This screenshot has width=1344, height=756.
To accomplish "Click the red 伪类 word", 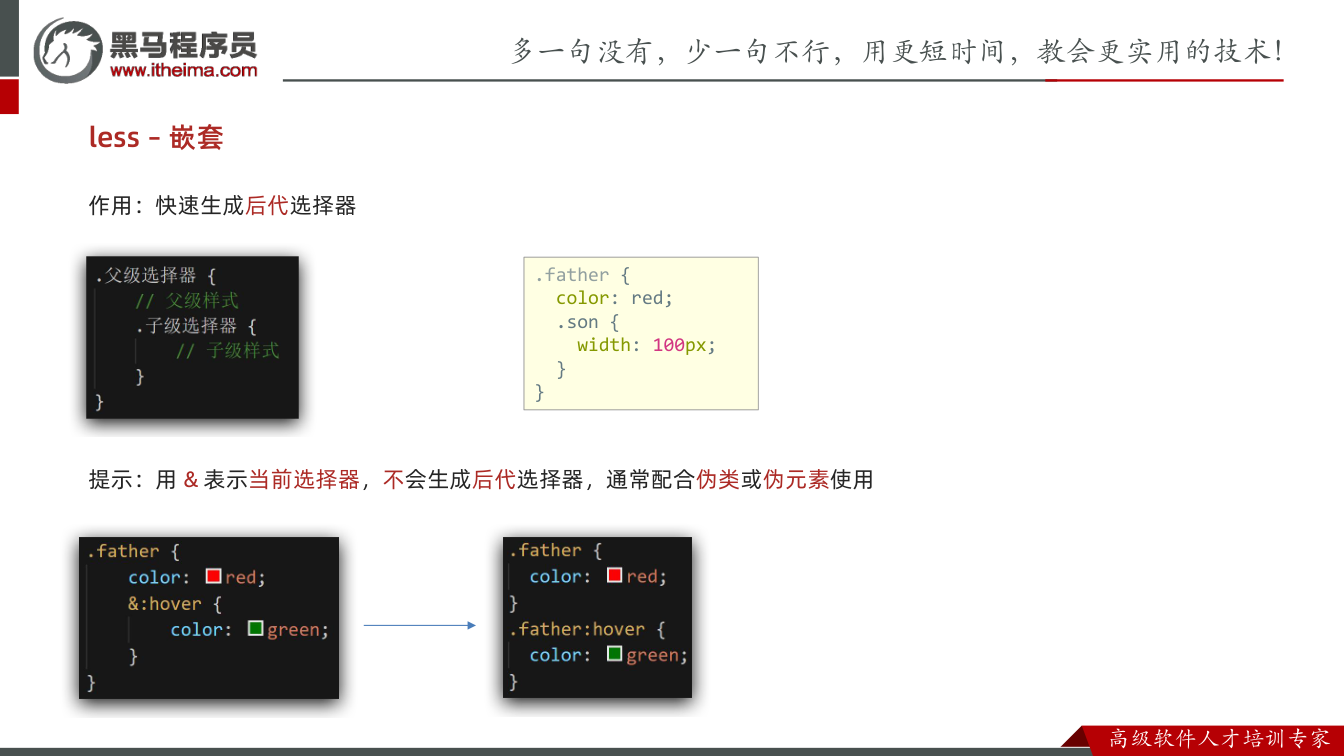I will (718, 480).
